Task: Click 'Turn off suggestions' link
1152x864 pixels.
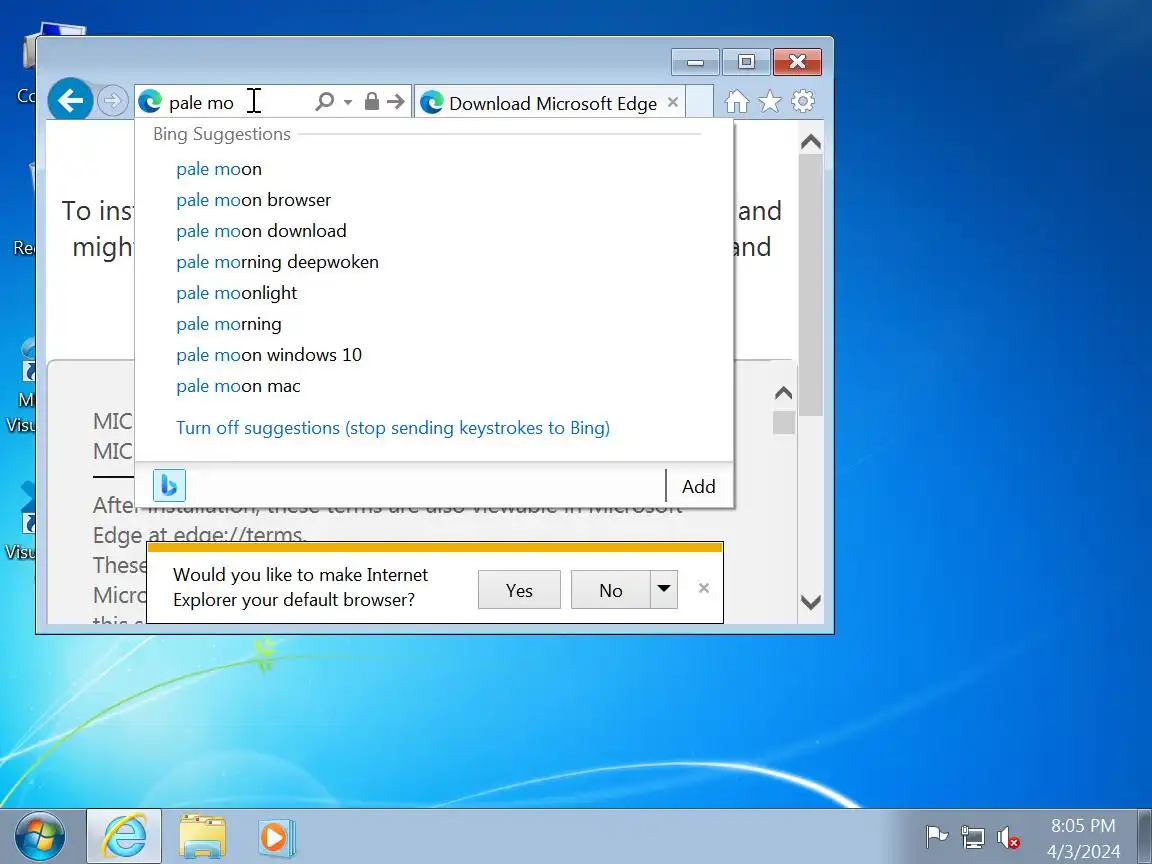Action: (393, 428)
